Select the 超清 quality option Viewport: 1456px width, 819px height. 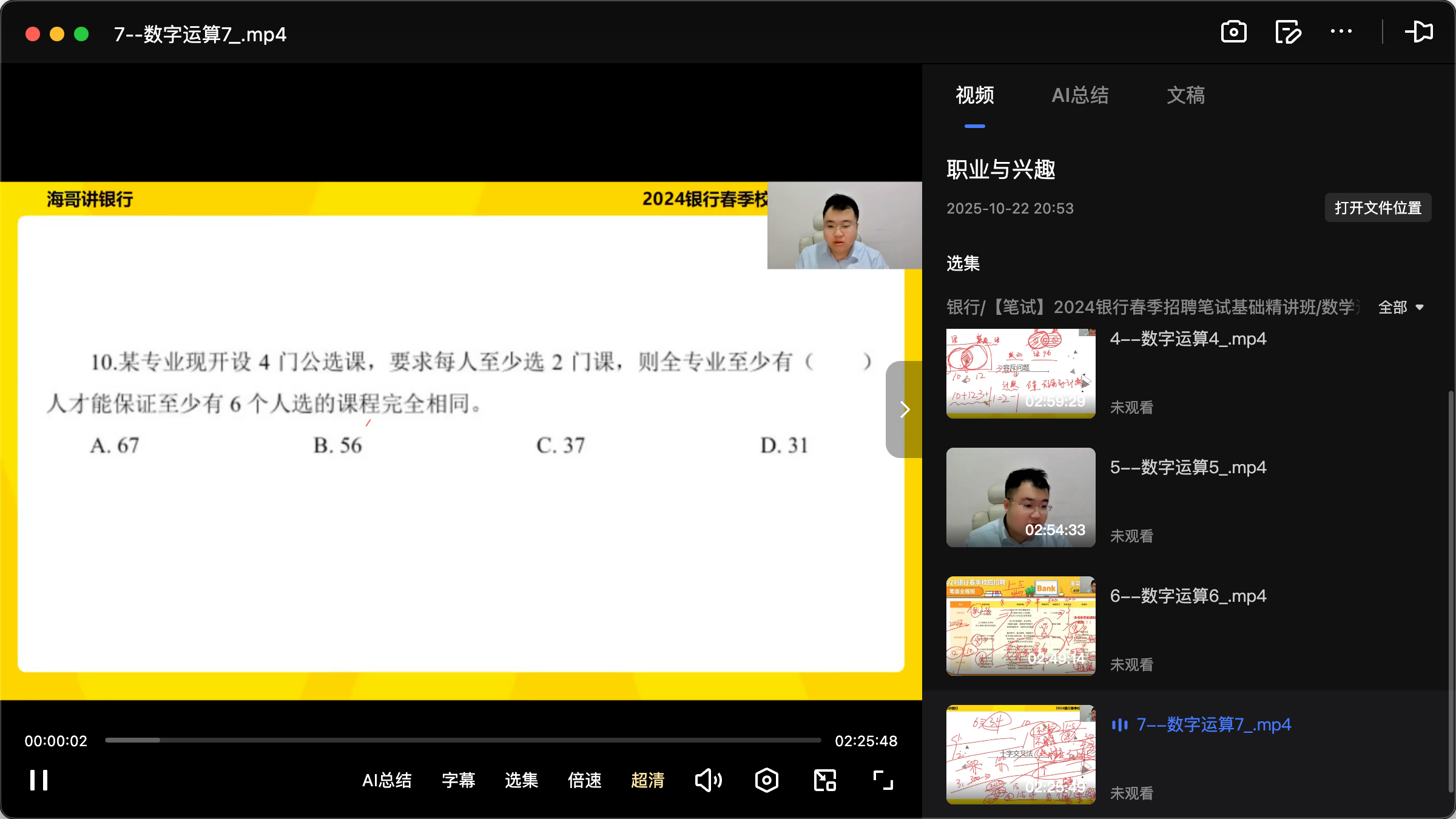[x=647, y=780]
